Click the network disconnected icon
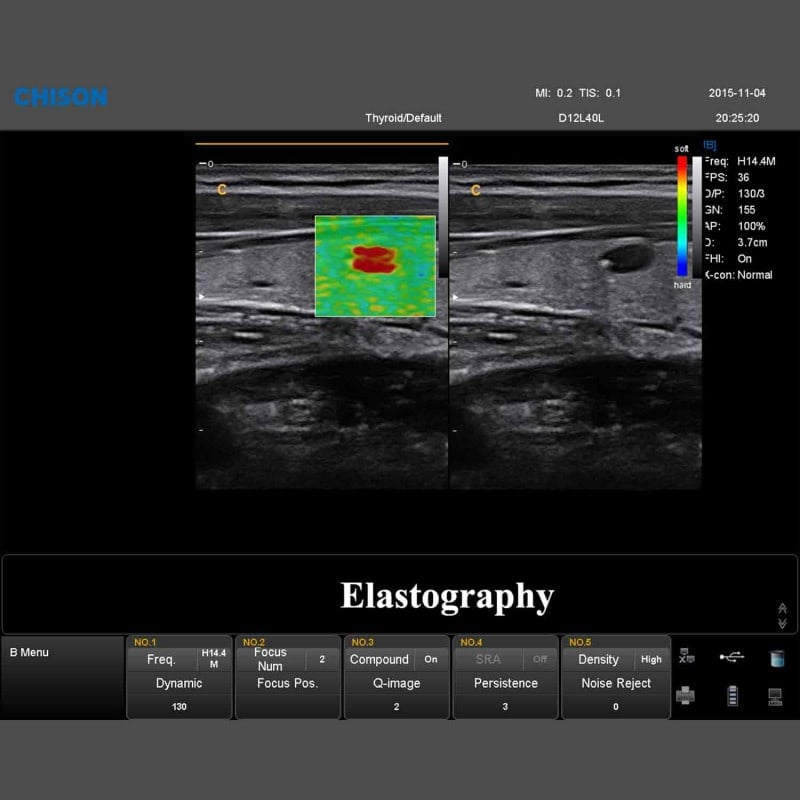This screenshot has width=800, height=800. (x=685, y=656)
